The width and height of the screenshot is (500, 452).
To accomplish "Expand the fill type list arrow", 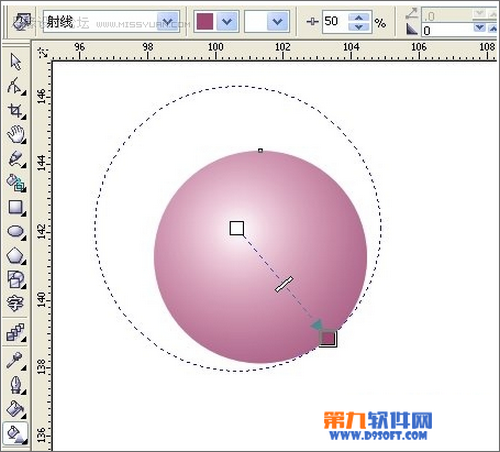I will 168,22.
